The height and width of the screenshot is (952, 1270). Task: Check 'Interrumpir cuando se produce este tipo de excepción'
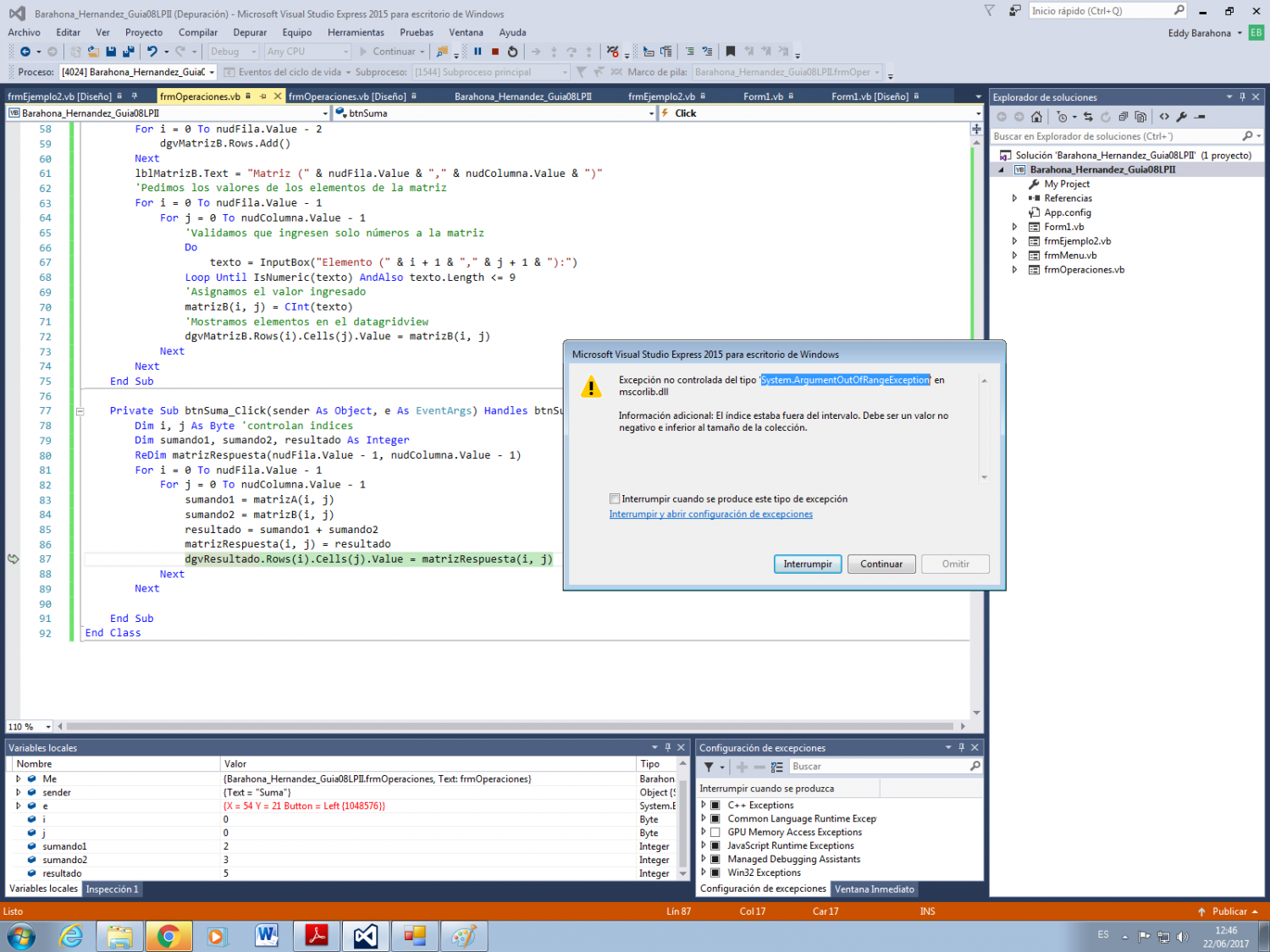click(615, 498)
